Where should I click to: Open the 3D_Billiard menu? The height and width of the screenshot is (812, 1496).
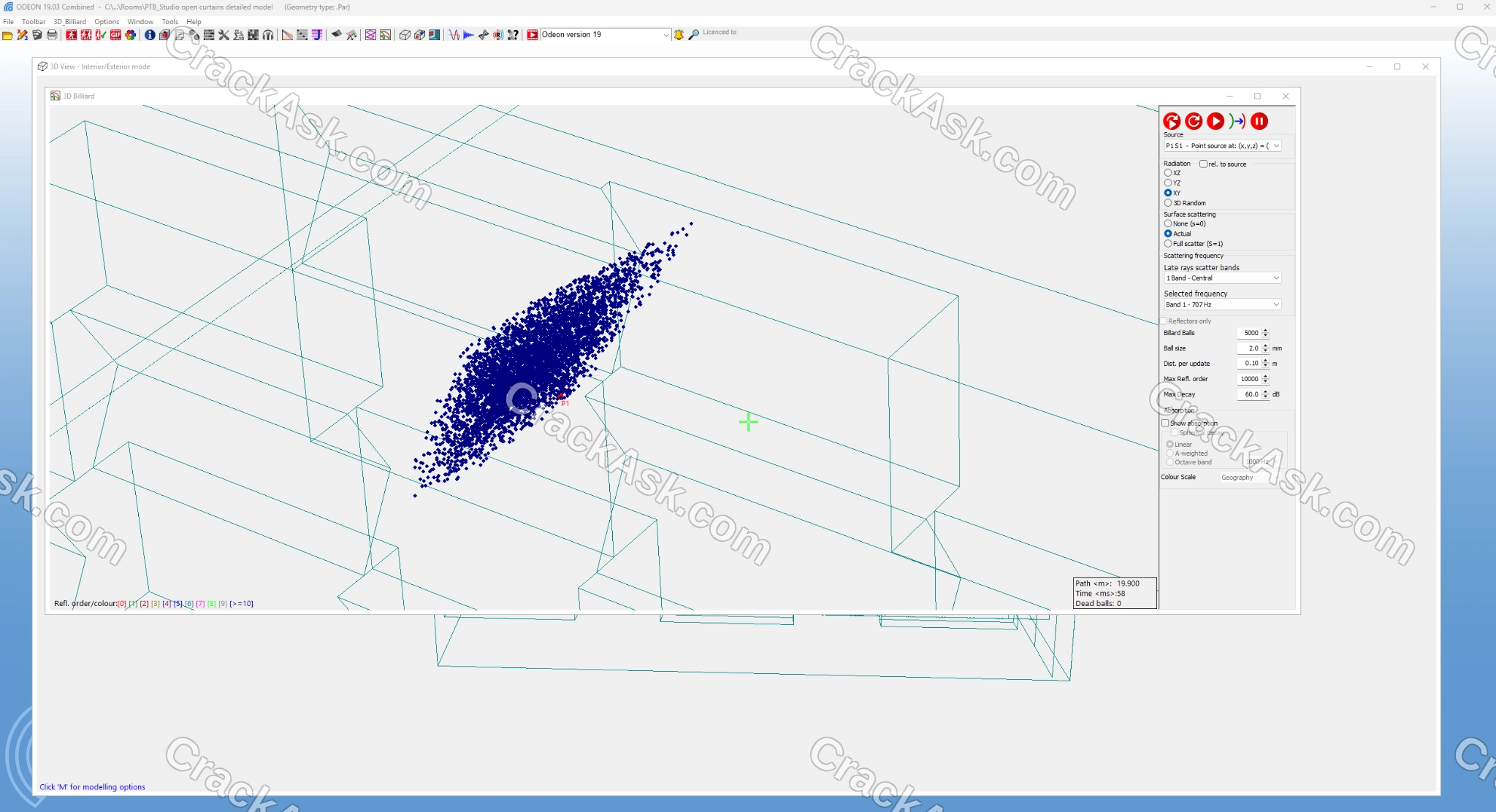click(x=69, y=22)
